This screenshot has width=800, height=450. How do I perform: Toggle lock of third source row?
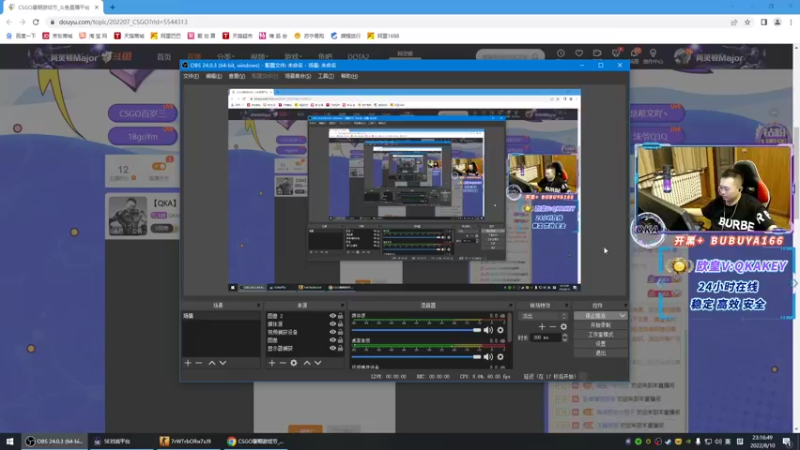point(340,332)
